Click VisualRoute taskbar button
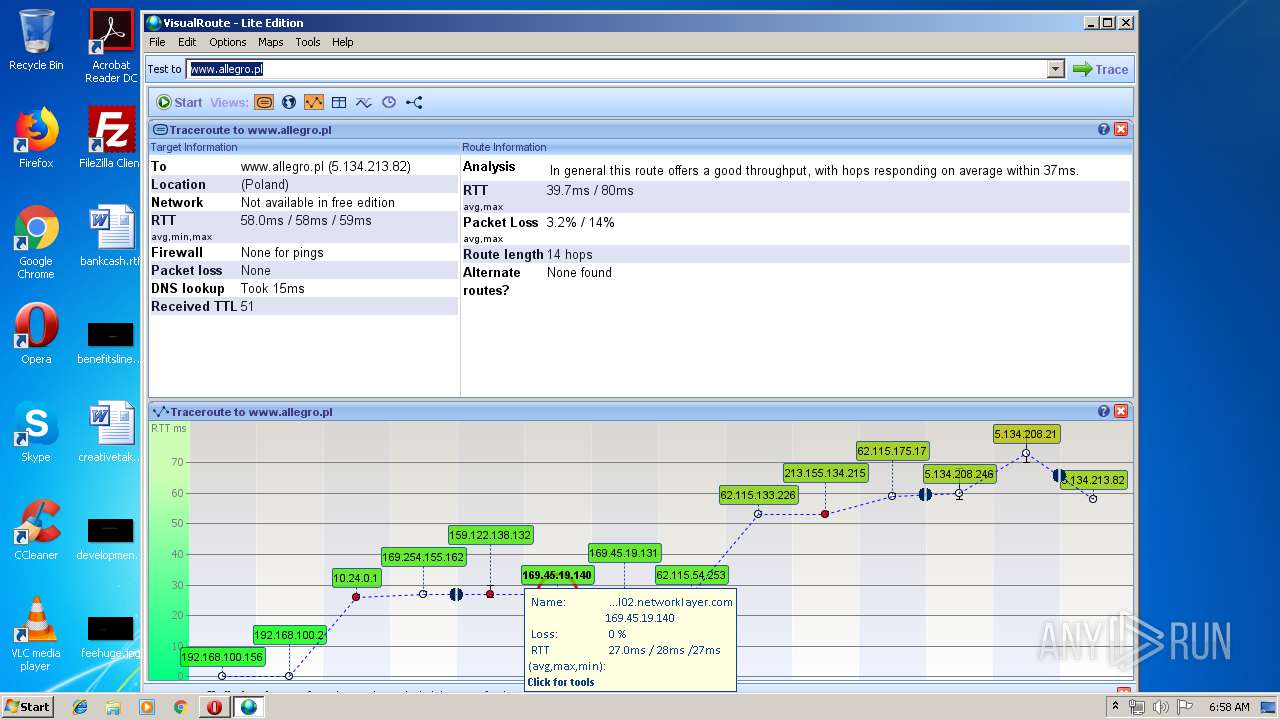The image size is (1280, 720). (x=248, y=706)
